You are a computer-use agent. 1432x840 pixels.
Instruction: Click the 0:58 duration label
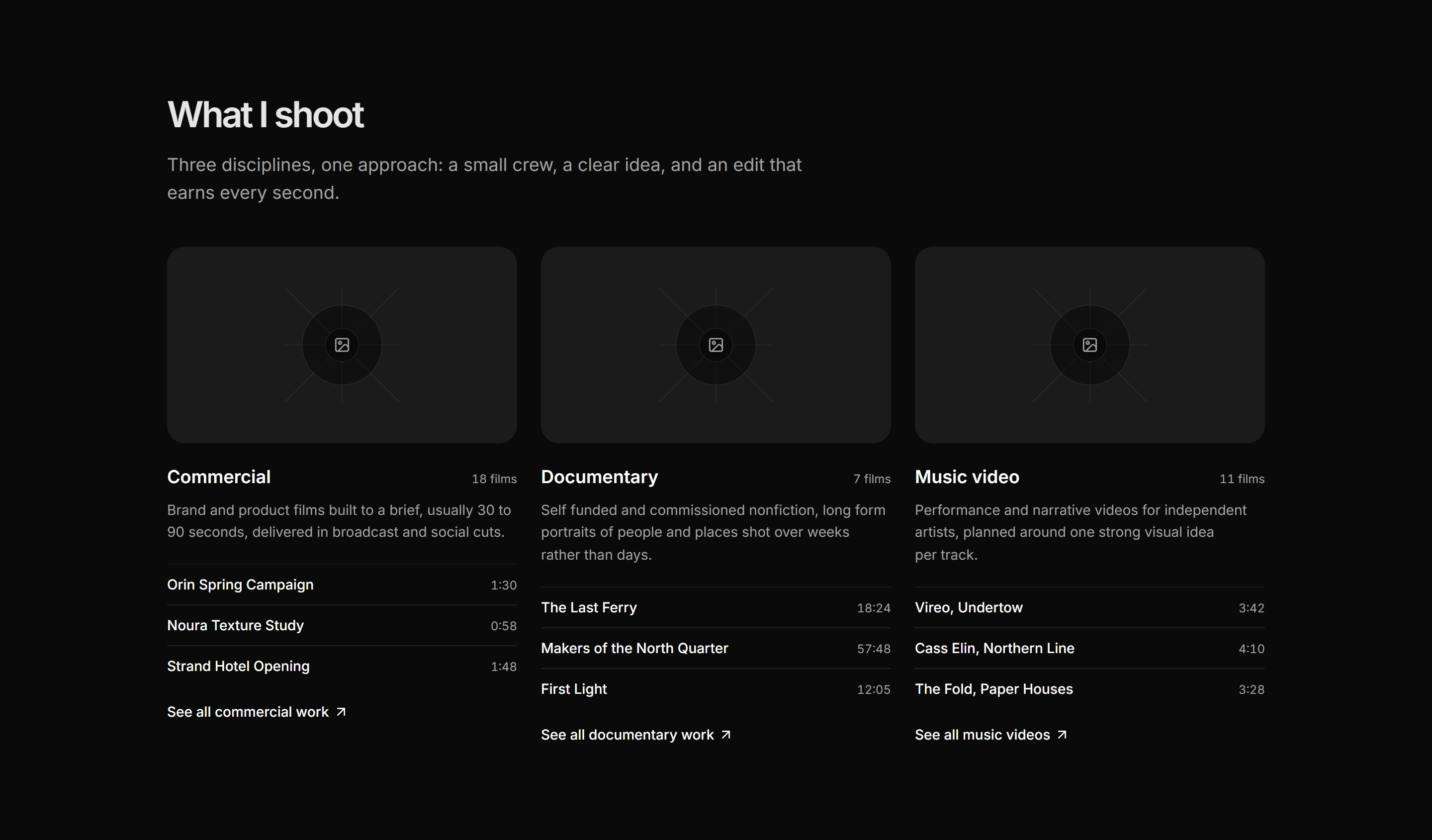click(504, 626)
